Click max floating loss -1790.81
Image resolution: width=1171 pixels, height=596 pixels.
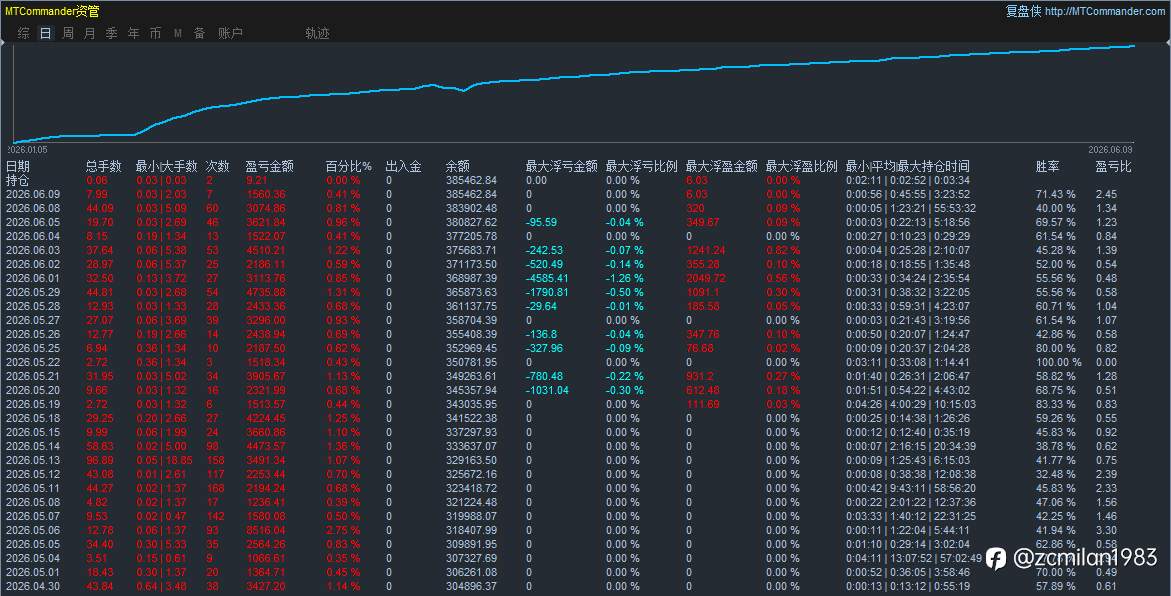point(547,292)
